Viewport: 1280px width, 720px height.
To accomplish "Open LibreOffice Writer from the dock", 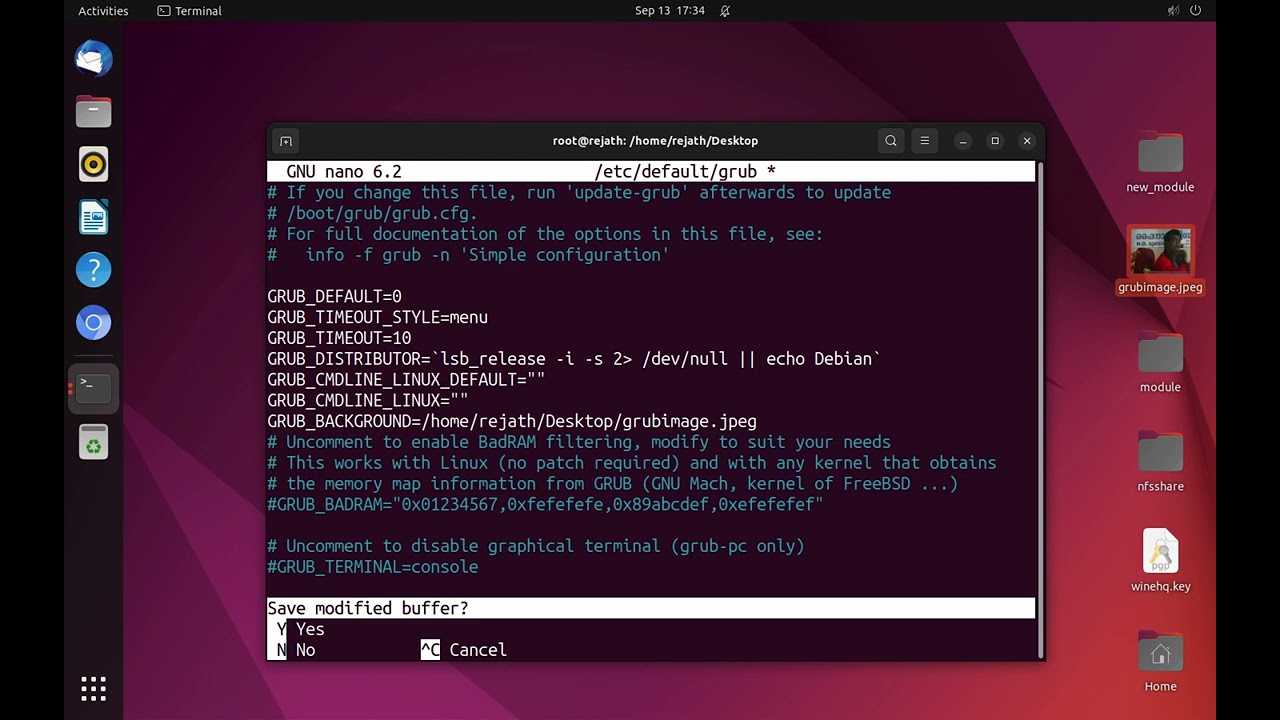I will point(93,217).
